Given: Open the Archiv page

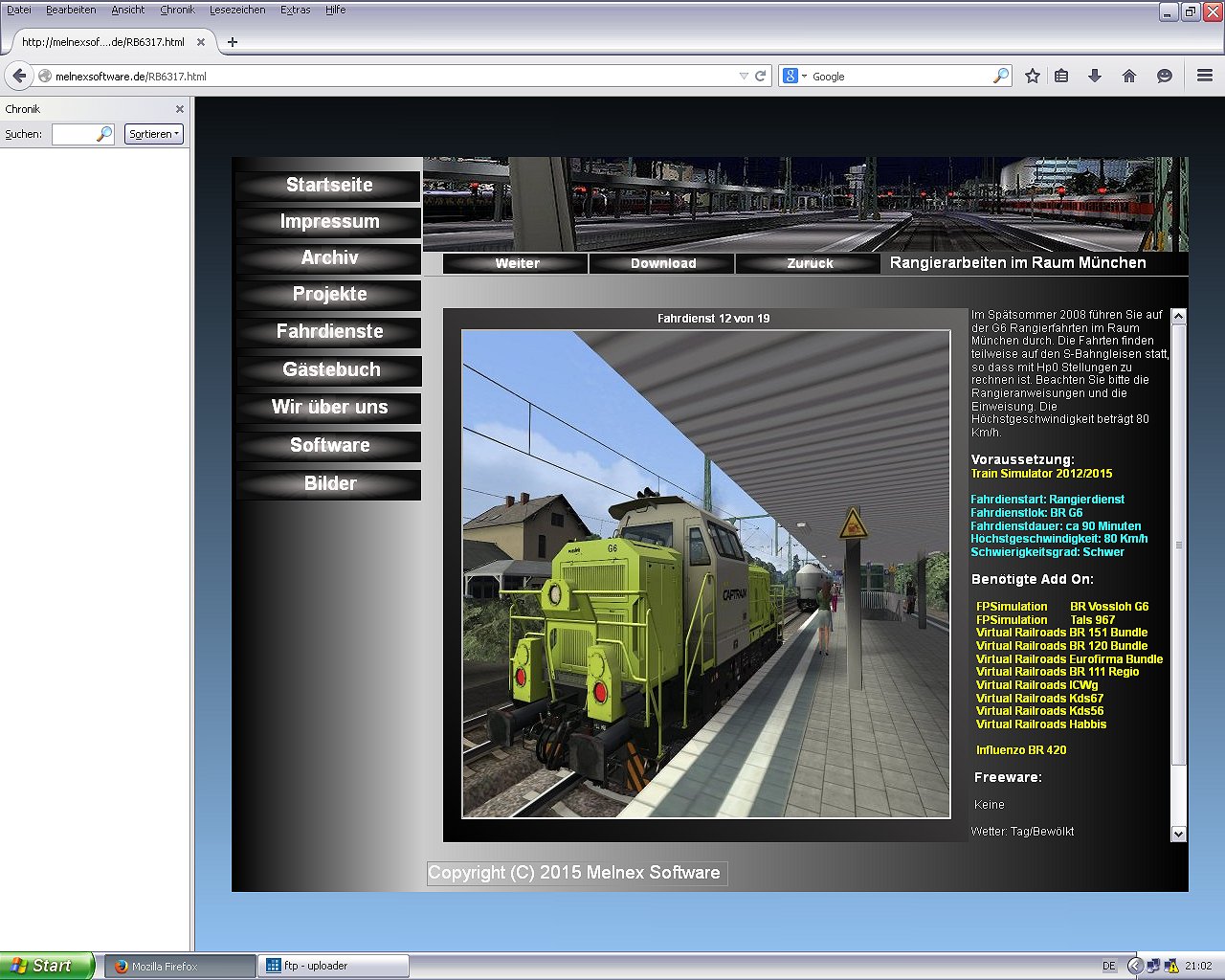Looking at the screenshot, I should coord(329,258).
